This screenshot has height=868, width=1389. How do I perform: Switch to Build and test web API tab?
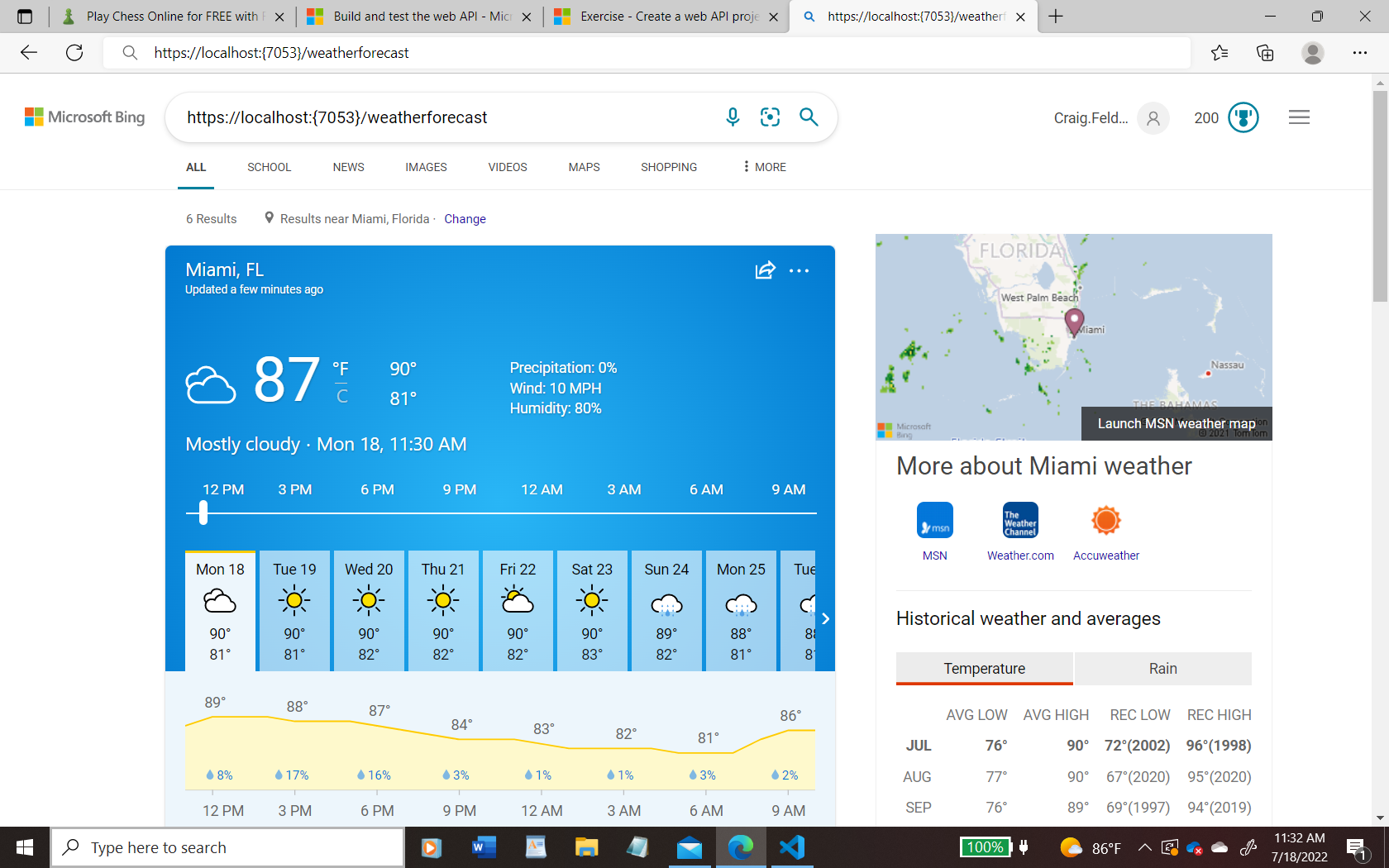tap(420, 17)
